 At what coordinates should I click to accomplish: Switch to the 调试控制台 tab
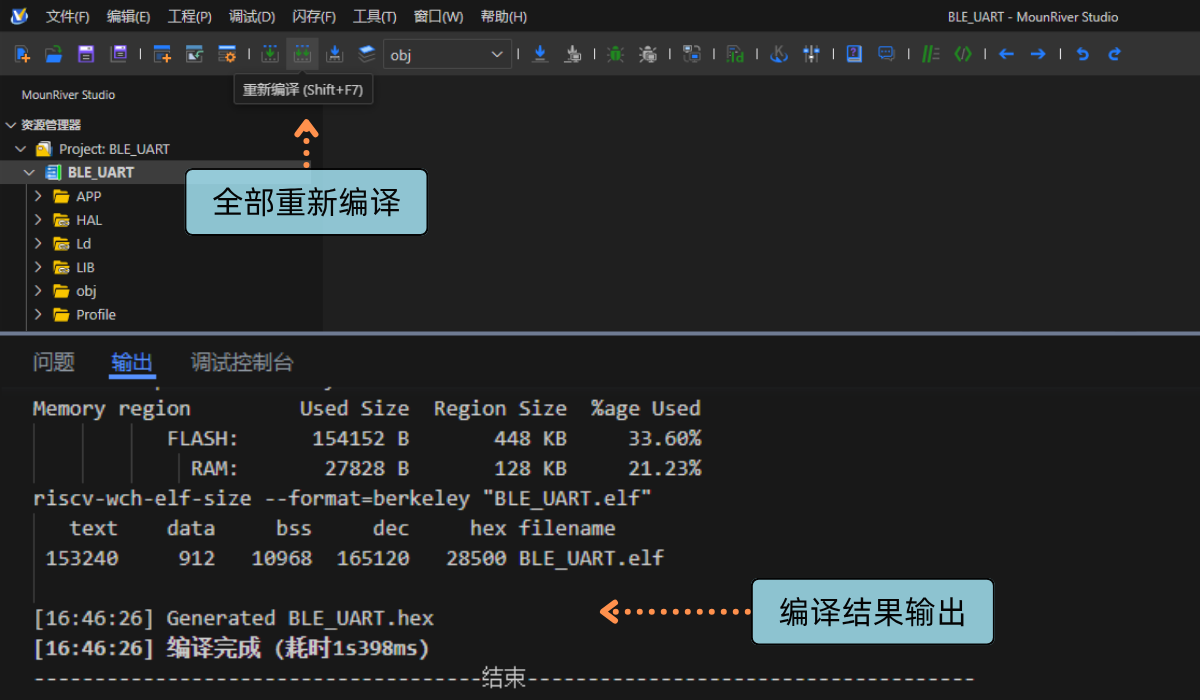[242, 362]
